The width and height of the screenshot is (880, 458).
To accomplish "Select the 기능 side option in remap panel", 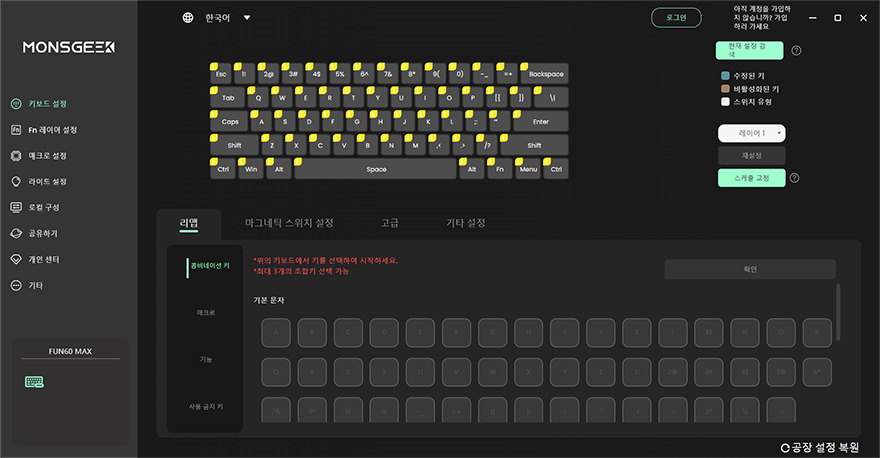I will point(206,359).
